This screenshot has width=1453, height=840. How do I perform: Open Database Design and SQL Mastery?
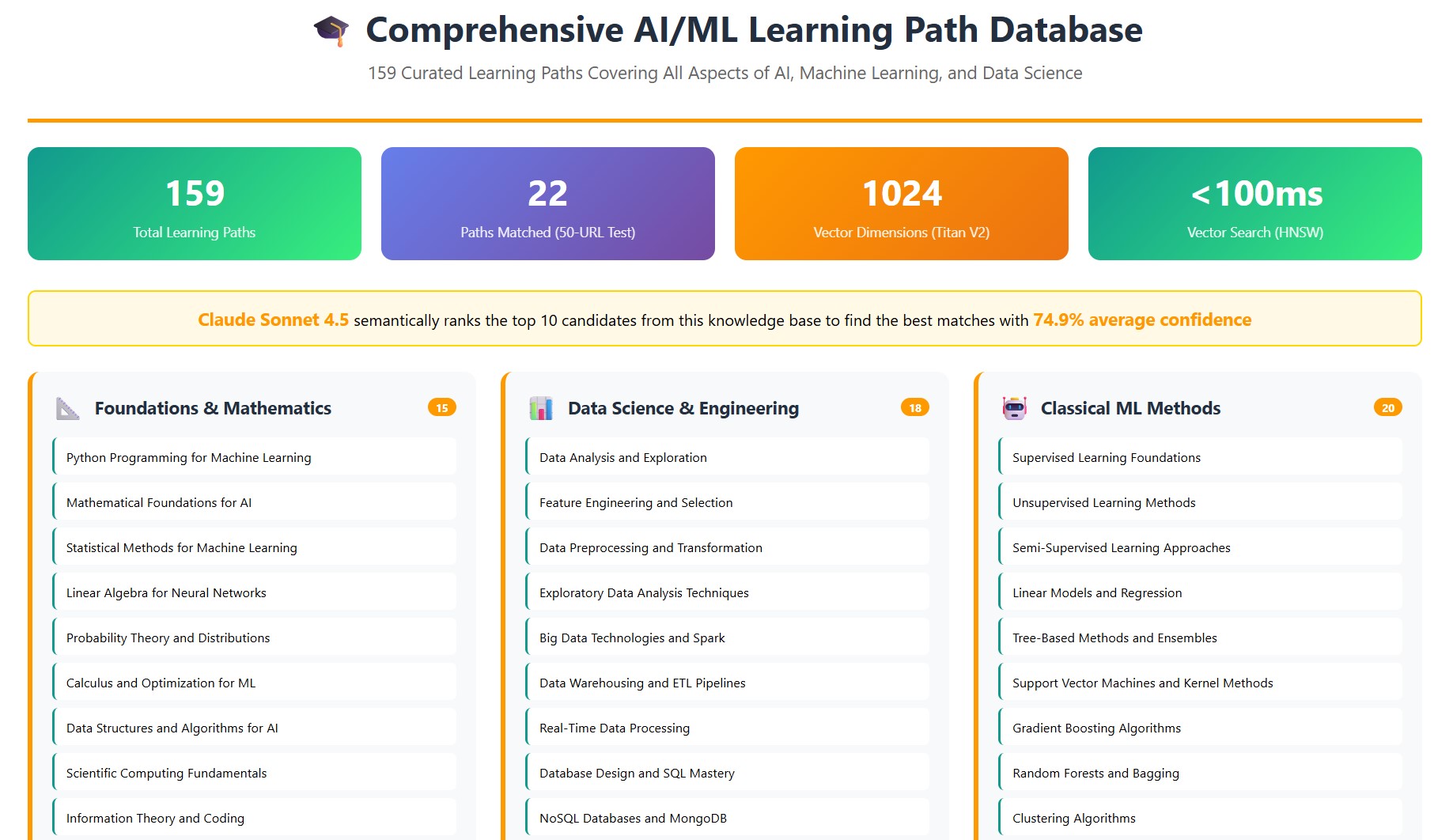[x=728, y=773]
